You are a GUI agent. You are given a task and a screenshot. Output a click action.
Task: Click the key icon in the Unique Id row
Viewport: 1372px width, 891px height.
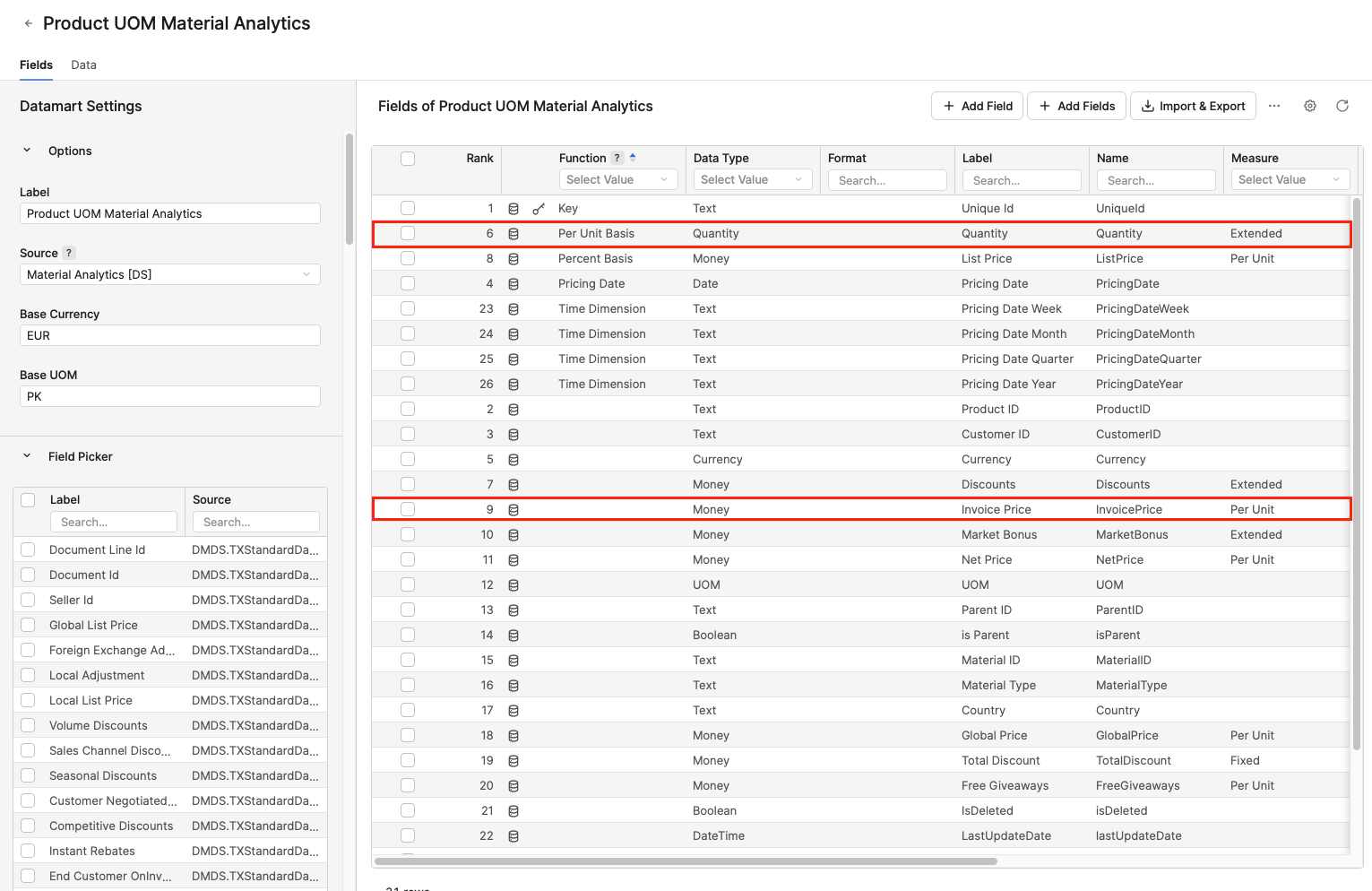(539, 209)
